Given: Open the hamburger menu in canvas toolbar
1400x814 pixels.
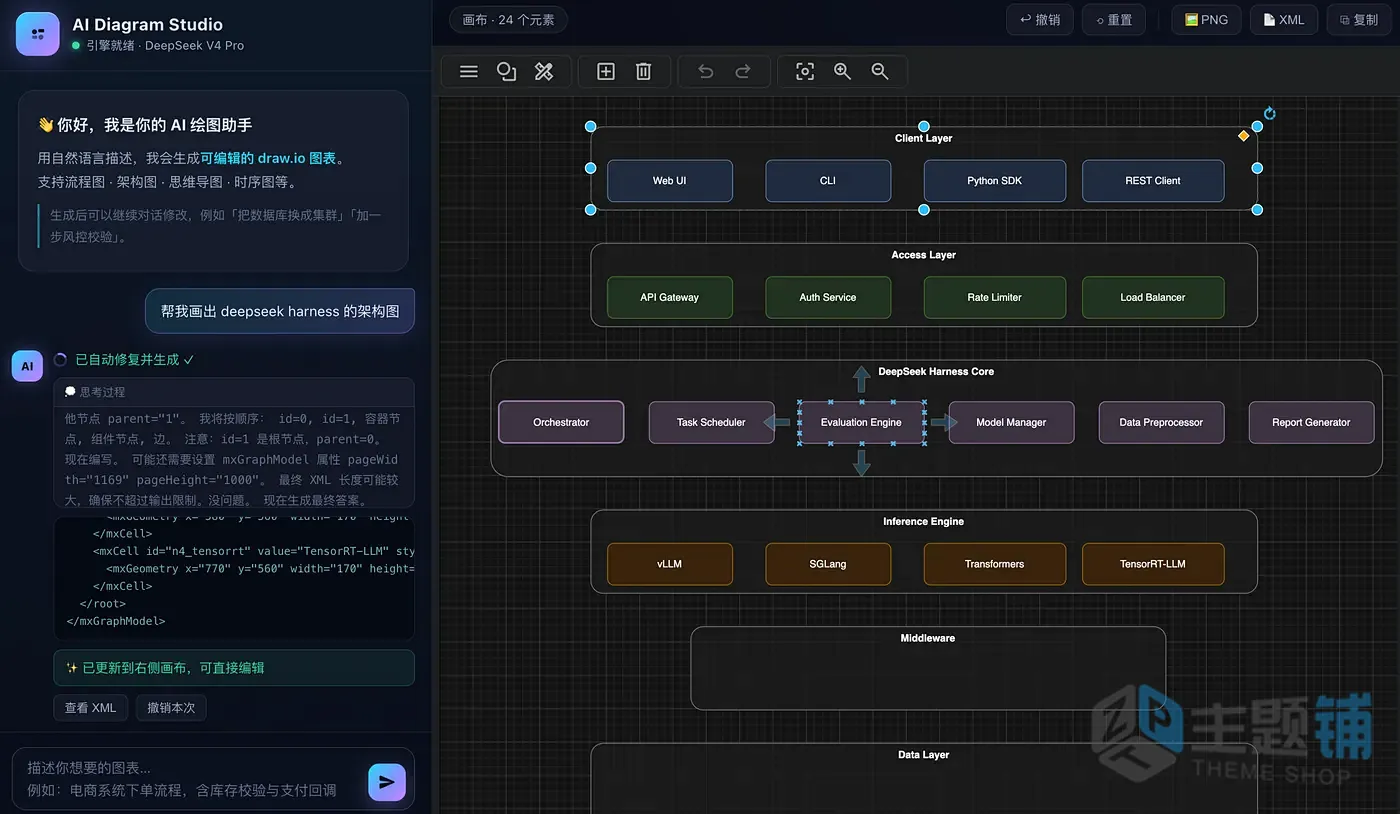Looking at the screenshot, I should click(468, 71).
